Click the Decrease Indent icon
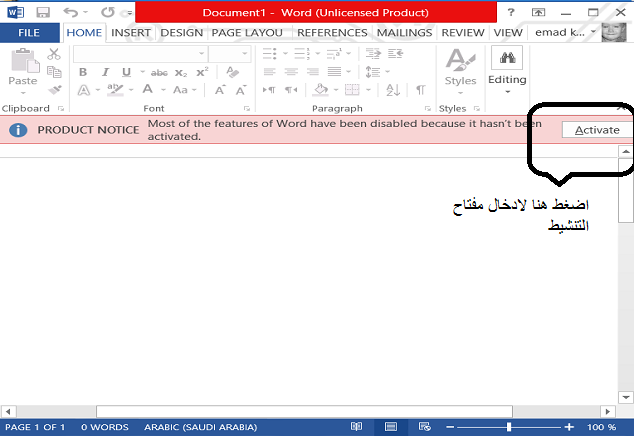This screenshot has height=436, width=634. tap(395, 53)
